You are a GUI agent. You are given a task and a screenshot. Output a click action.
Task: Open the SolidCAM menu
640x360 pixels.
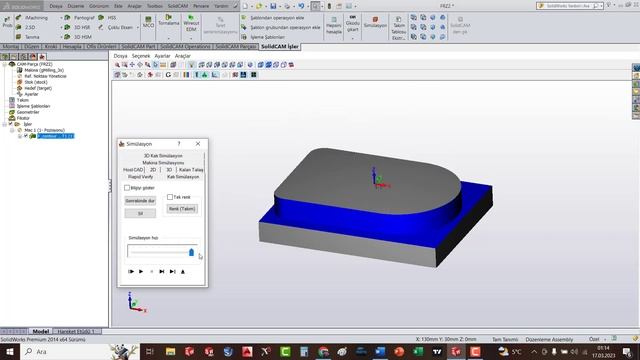click(x=178, y=6)
